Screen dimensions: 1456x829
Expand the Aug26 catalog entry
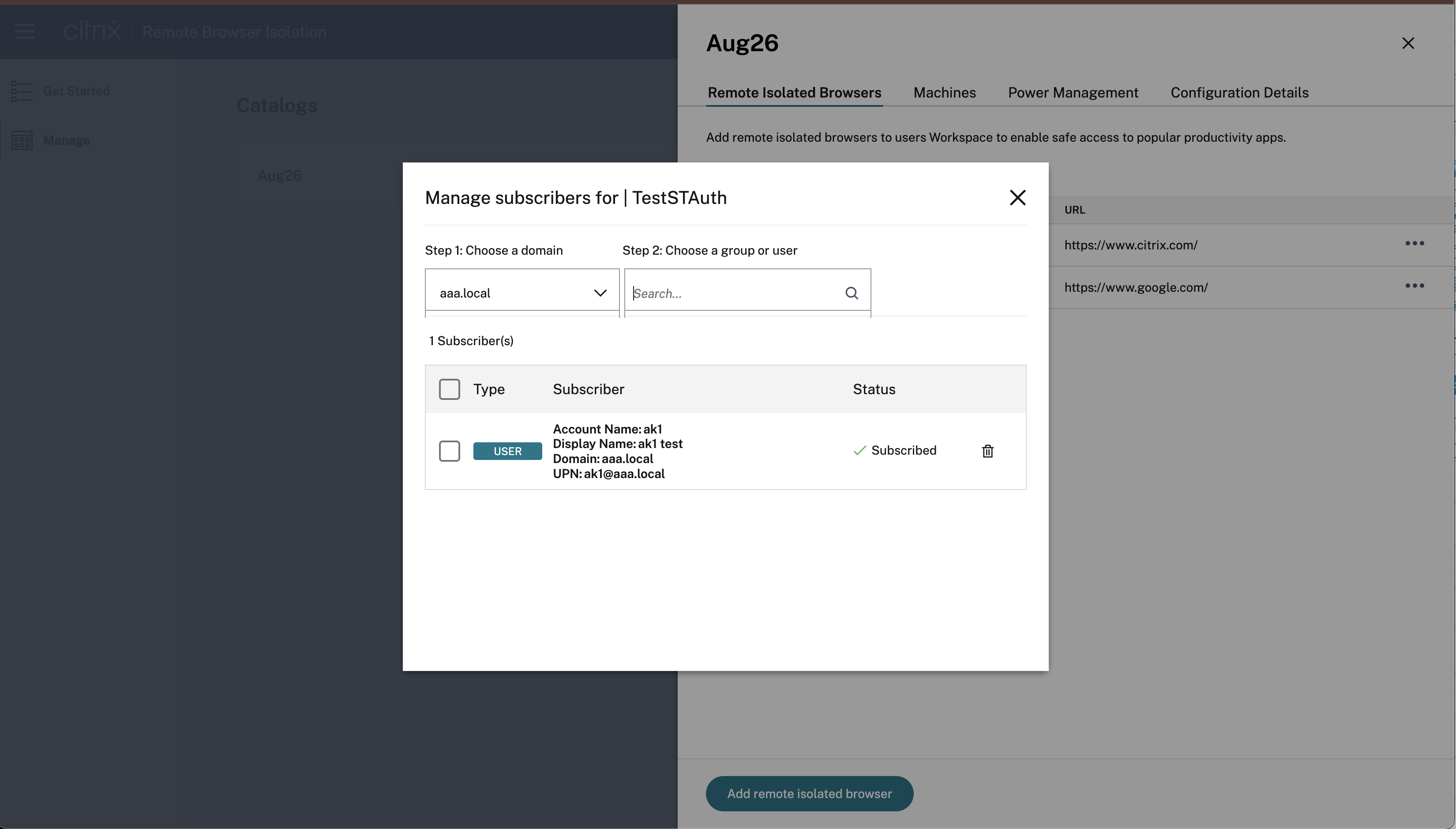click(x=279, y=174)
